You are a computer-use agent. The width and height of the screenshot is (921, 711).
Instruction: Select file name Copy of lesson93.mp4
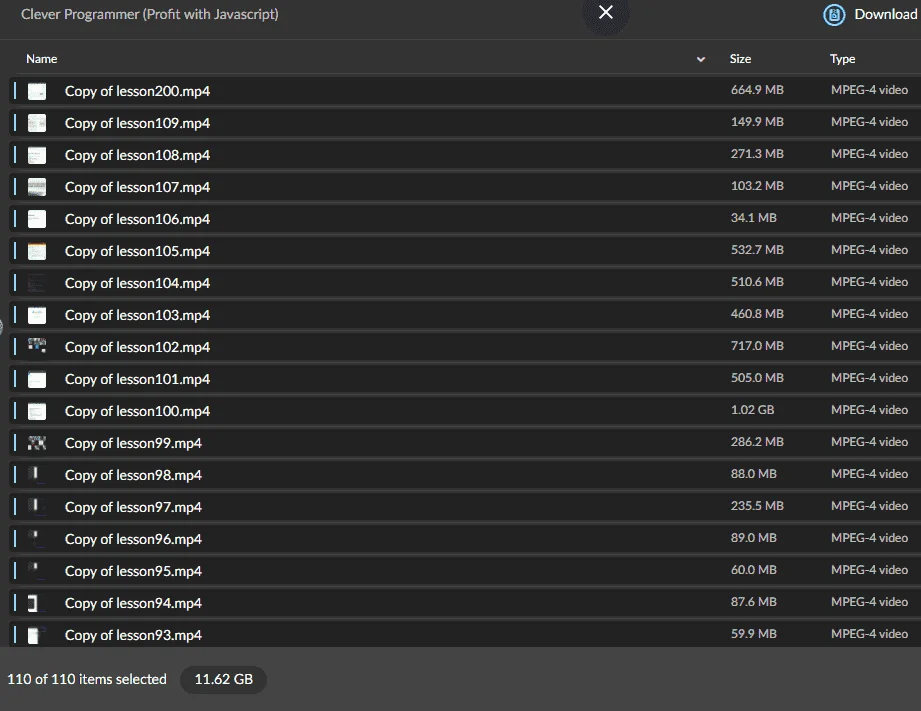coord(133,635)
